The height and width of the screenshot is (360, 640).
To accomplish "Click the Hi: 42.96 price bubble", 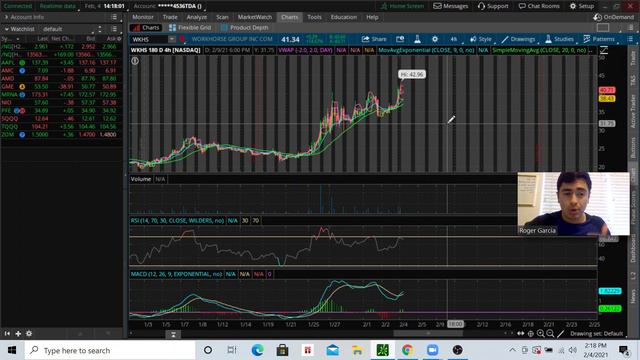I will pos(412,74).
